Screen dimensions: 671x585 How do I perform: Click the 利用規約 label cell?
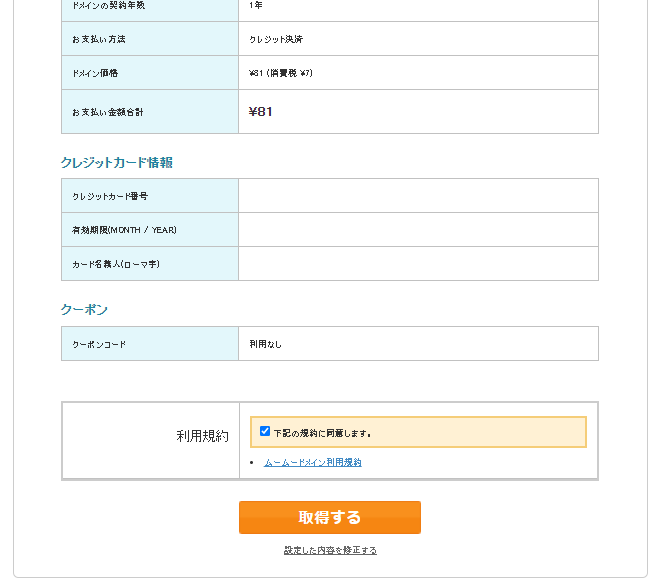pos(151,440)
